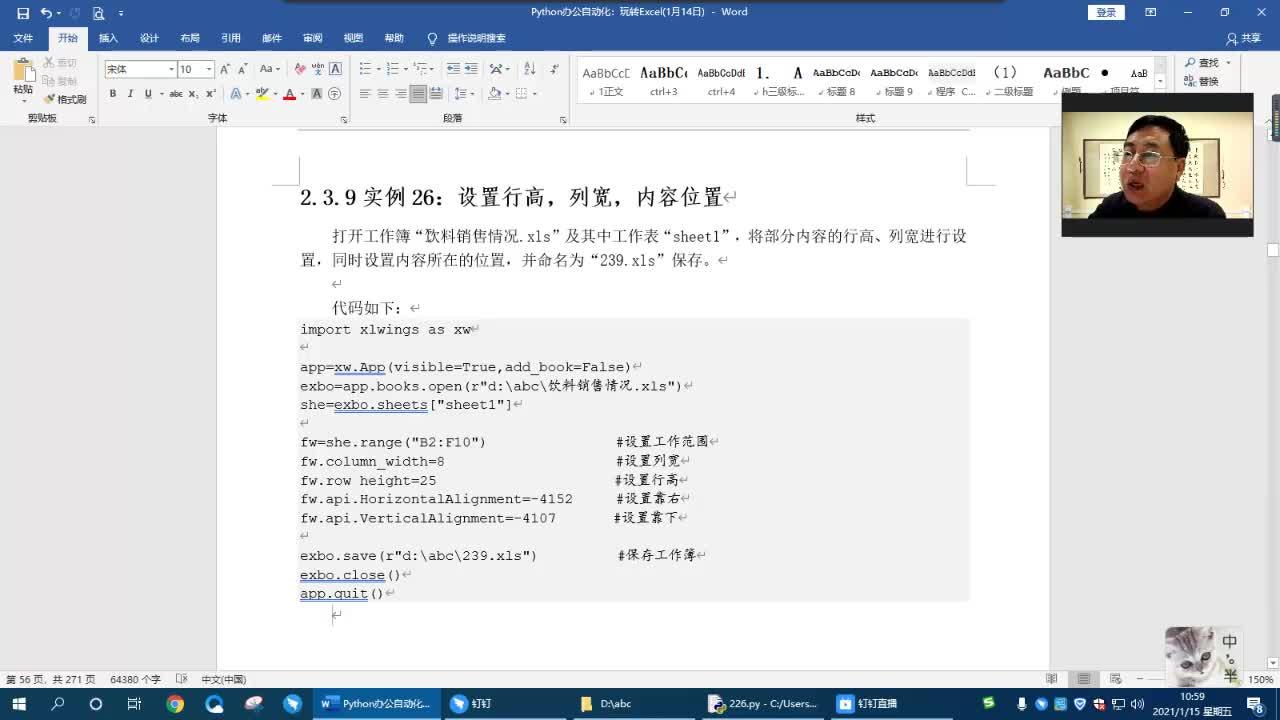Screen dimensions: 1280x720
Task: Switch to the 设计 (Design) tab
Action: 149,38
